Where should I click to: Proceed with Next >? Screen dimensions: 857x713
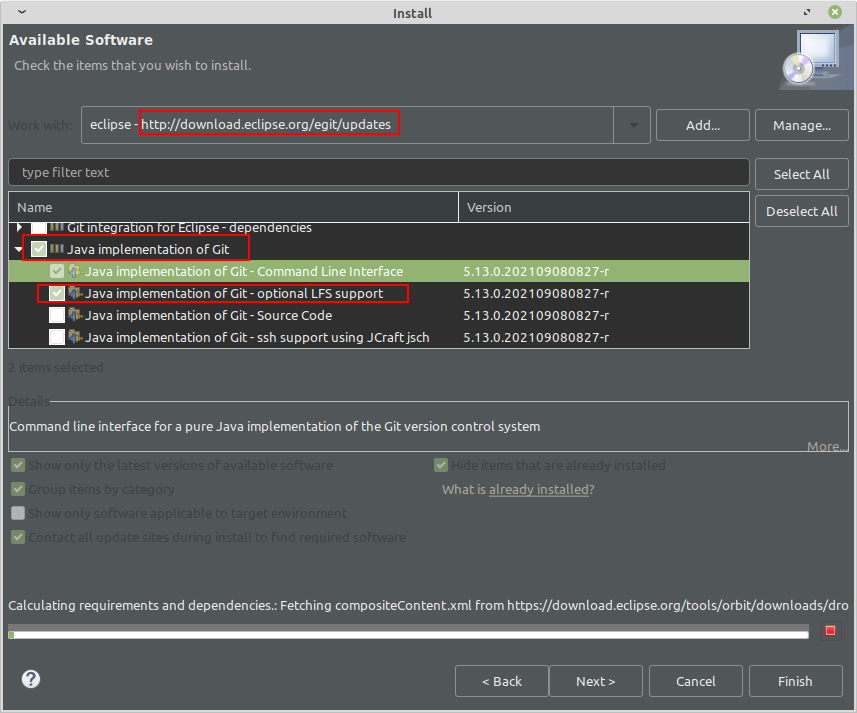595,681
